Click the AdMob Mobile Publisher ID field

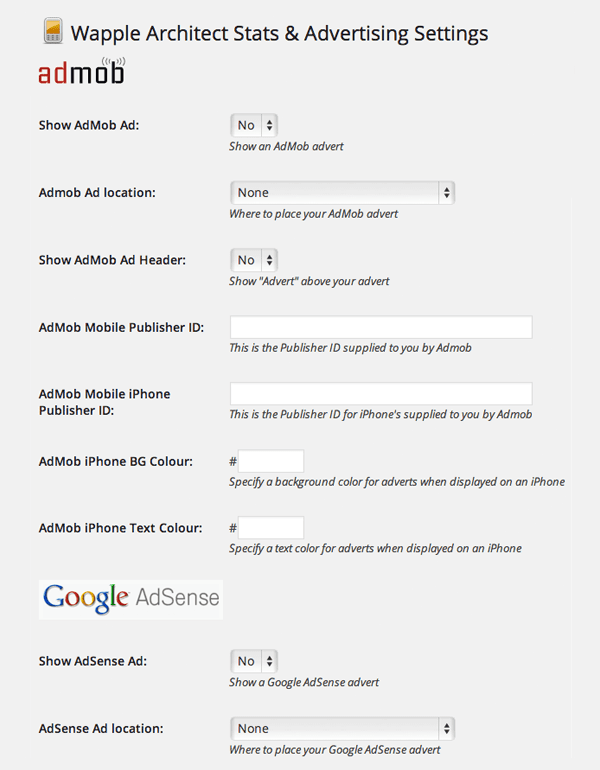pyautogui.click(x=381, y=327)
